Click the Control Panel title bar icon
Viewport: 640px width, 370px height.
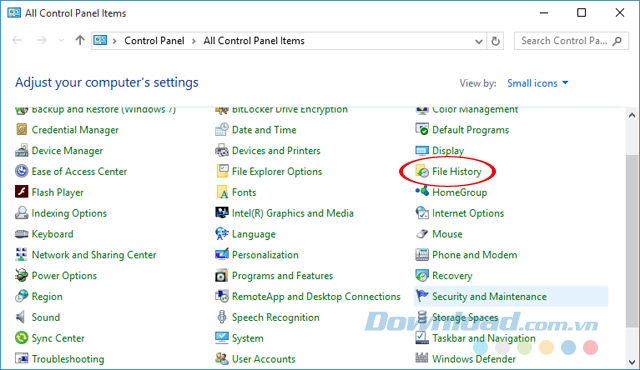click(14, 13)
